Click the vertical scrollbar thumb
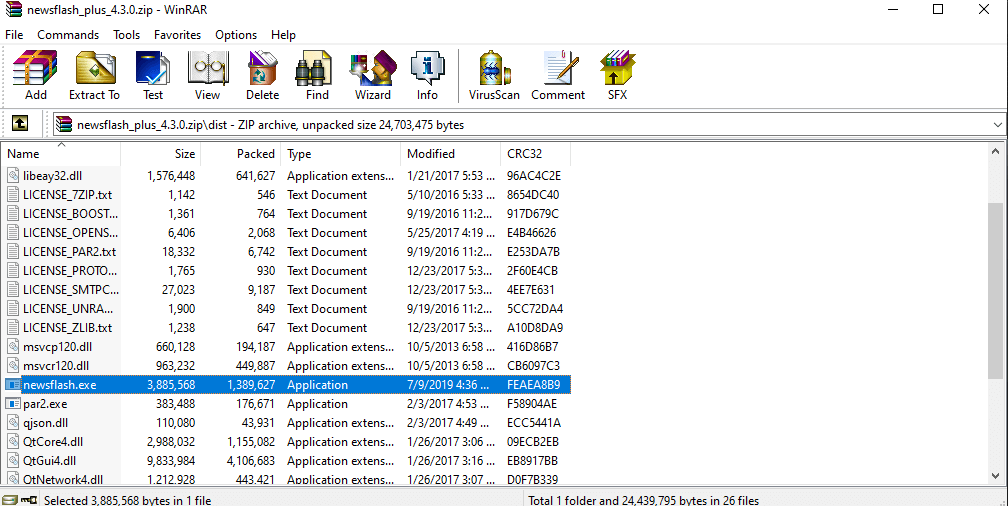Image resolution: width=1008 pixels, height=506 pixels. pos(995,291)
